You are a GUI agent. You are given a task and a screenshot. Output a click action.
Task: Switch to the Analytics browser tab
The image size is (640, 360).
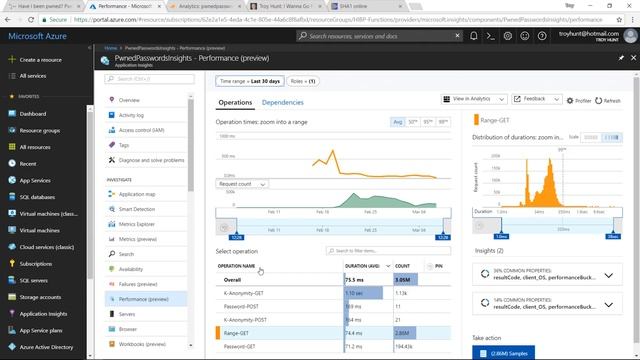click(x=205, y=6)
